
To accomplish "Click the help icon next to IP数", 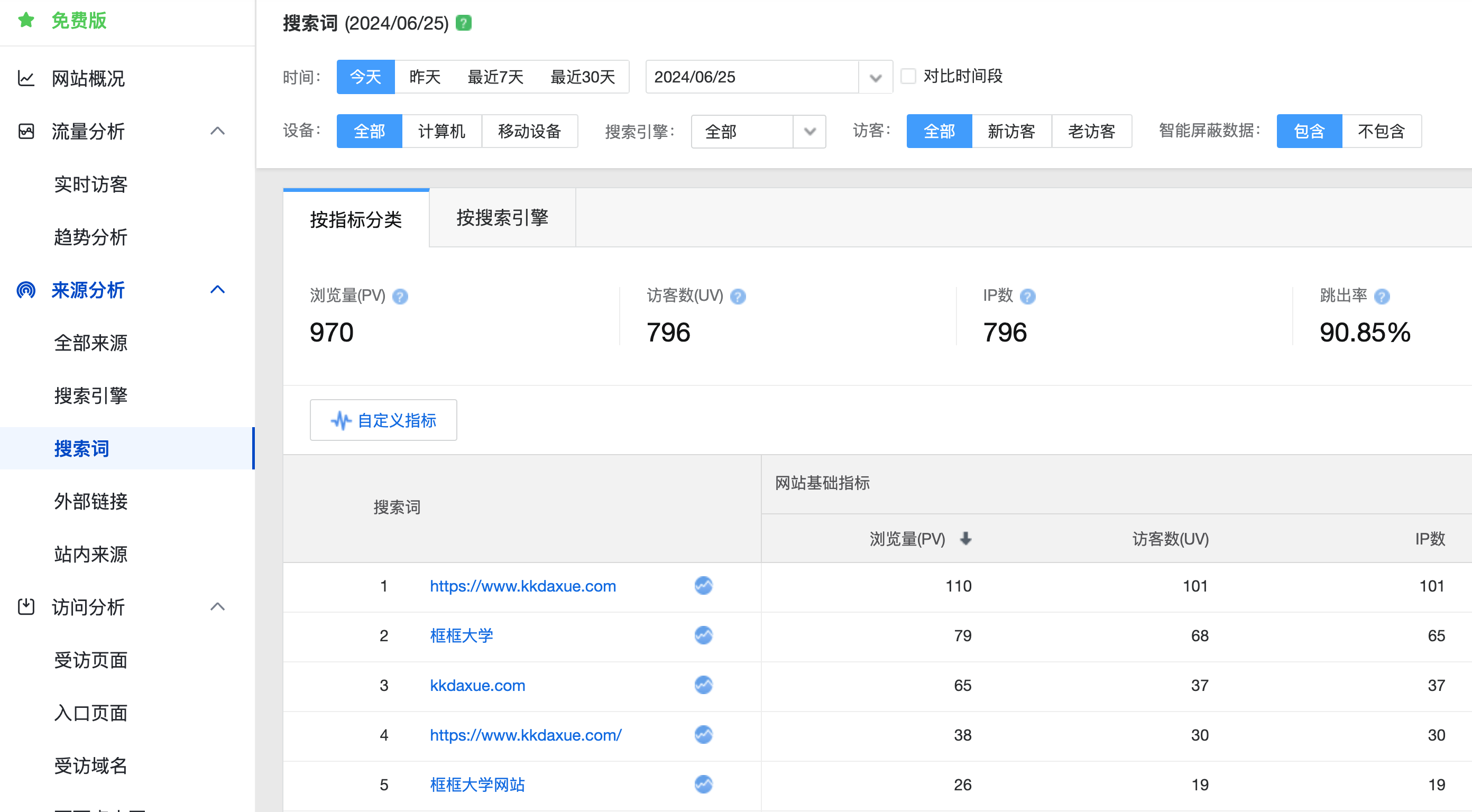I will pos(1027,297).
